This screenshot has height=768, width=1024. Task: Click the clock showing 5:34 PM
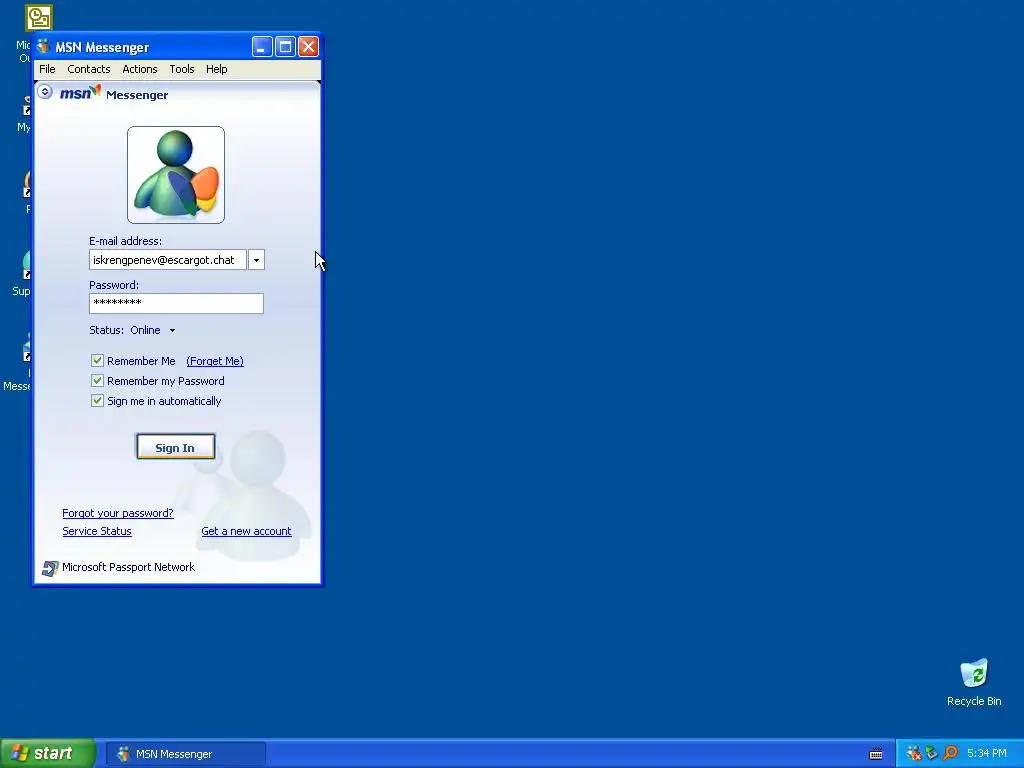(987, 753)
